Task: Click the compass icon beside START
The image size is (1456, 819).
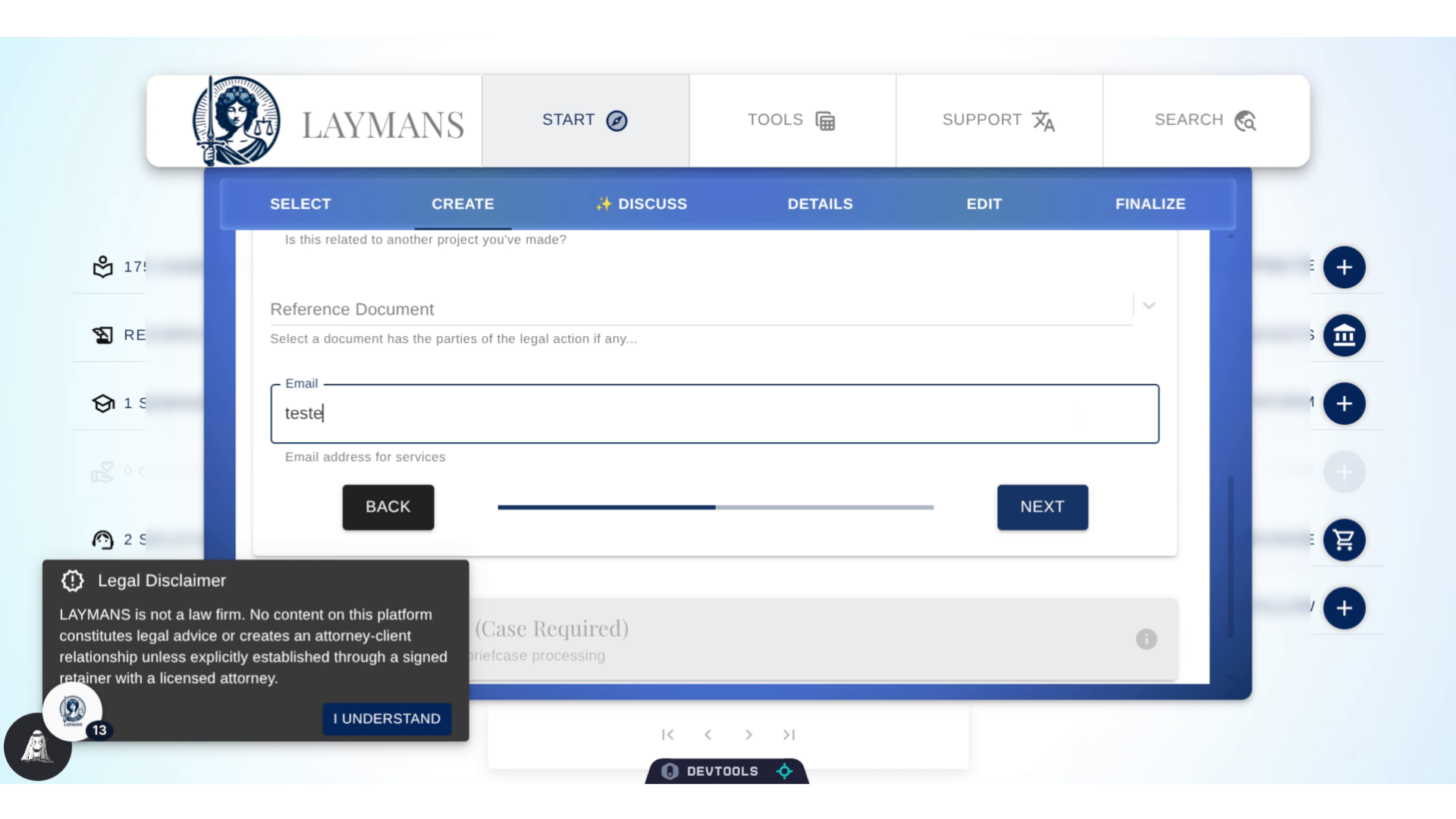Action: (x=616, y=121)
